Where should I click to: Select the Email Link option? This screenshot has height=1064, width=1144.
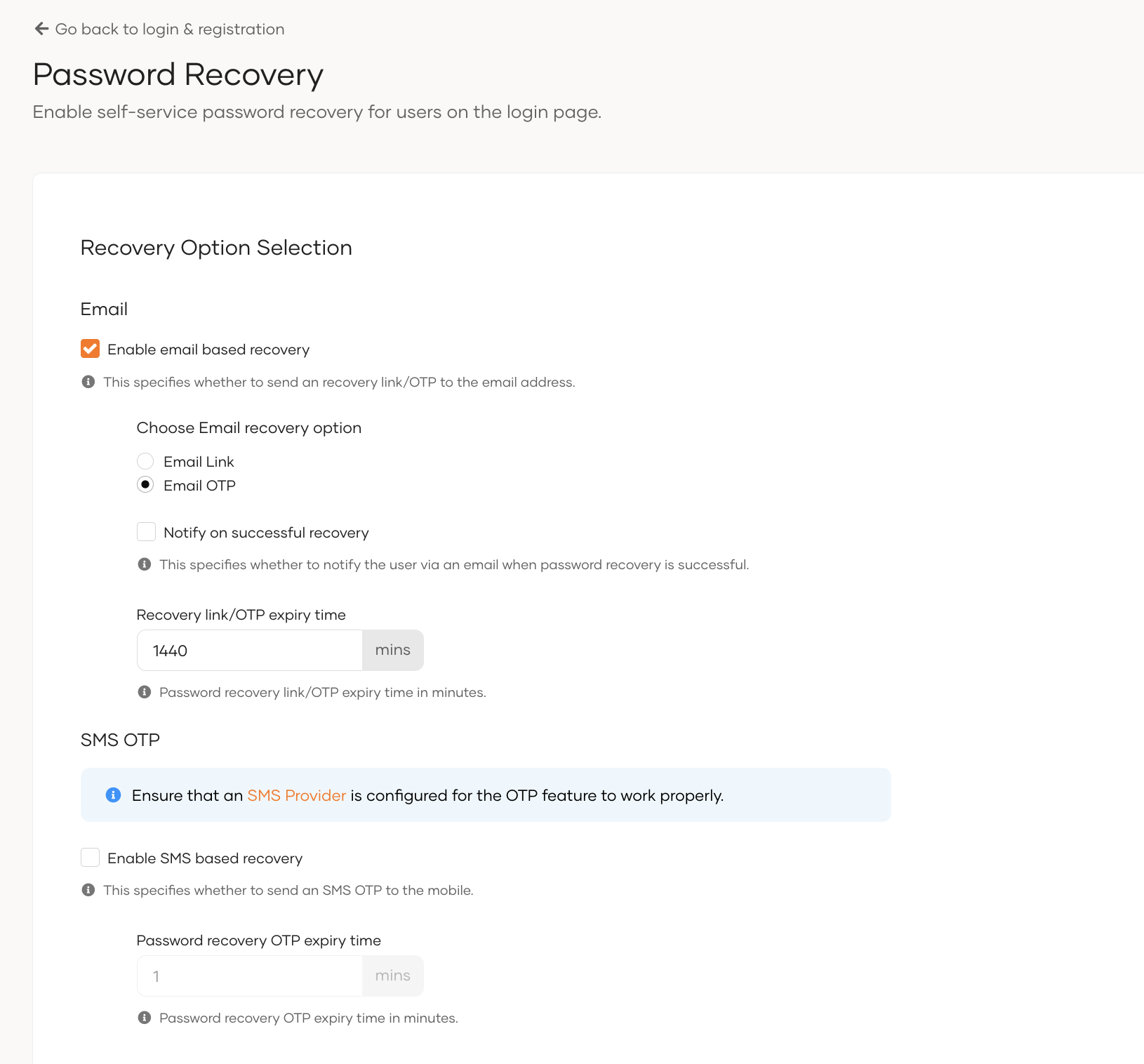(145, 460)
